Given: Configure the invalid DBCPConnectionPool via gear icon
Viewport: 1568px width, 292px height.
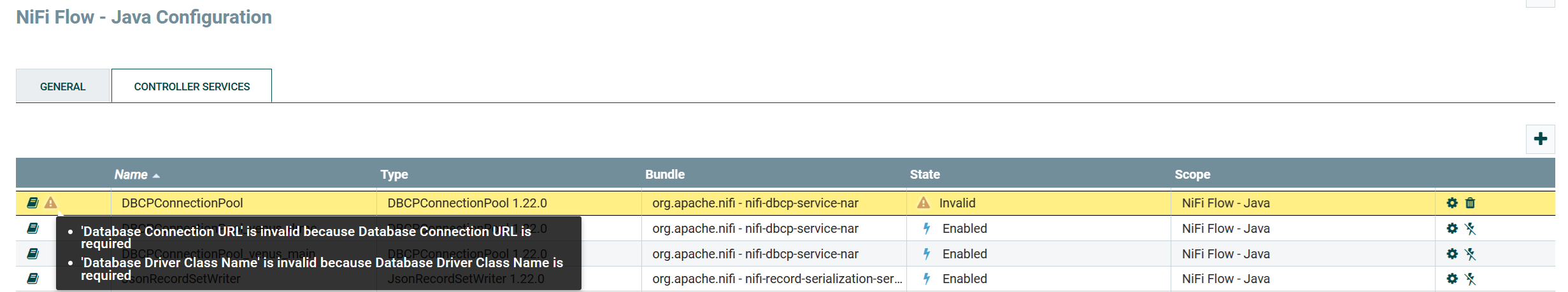Looking at the screenshot, I should (x=1452, y=203).
